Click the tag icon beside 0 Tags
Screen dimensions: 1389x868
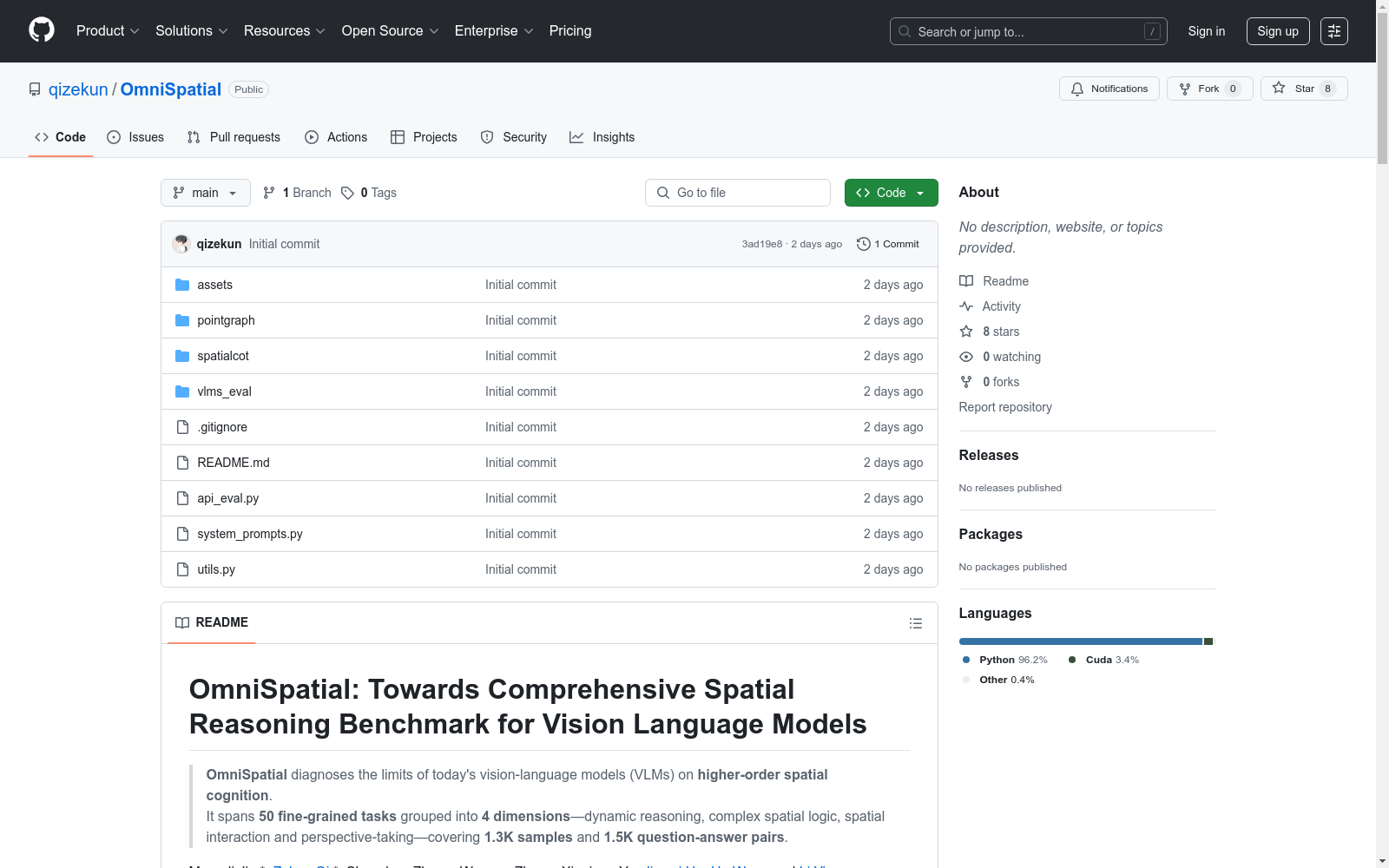click(347, 193)
